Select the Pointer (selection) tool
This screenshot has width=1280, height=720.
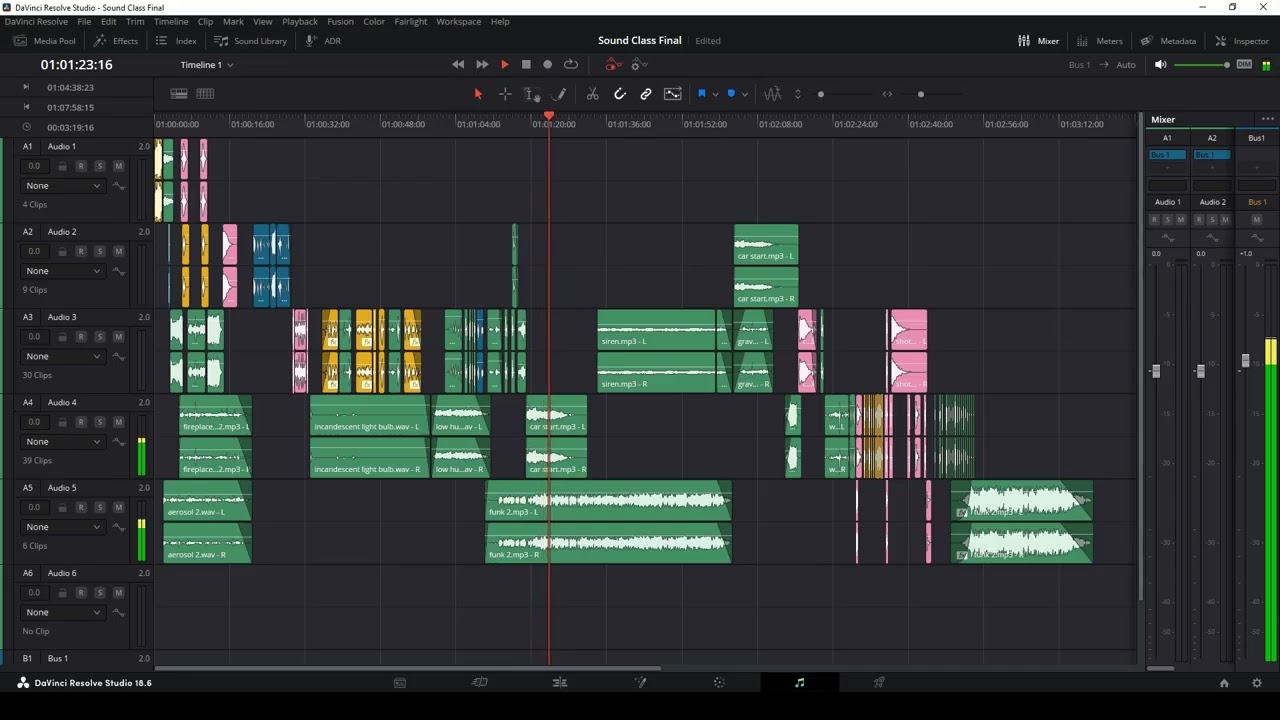[x=478, y=94]
